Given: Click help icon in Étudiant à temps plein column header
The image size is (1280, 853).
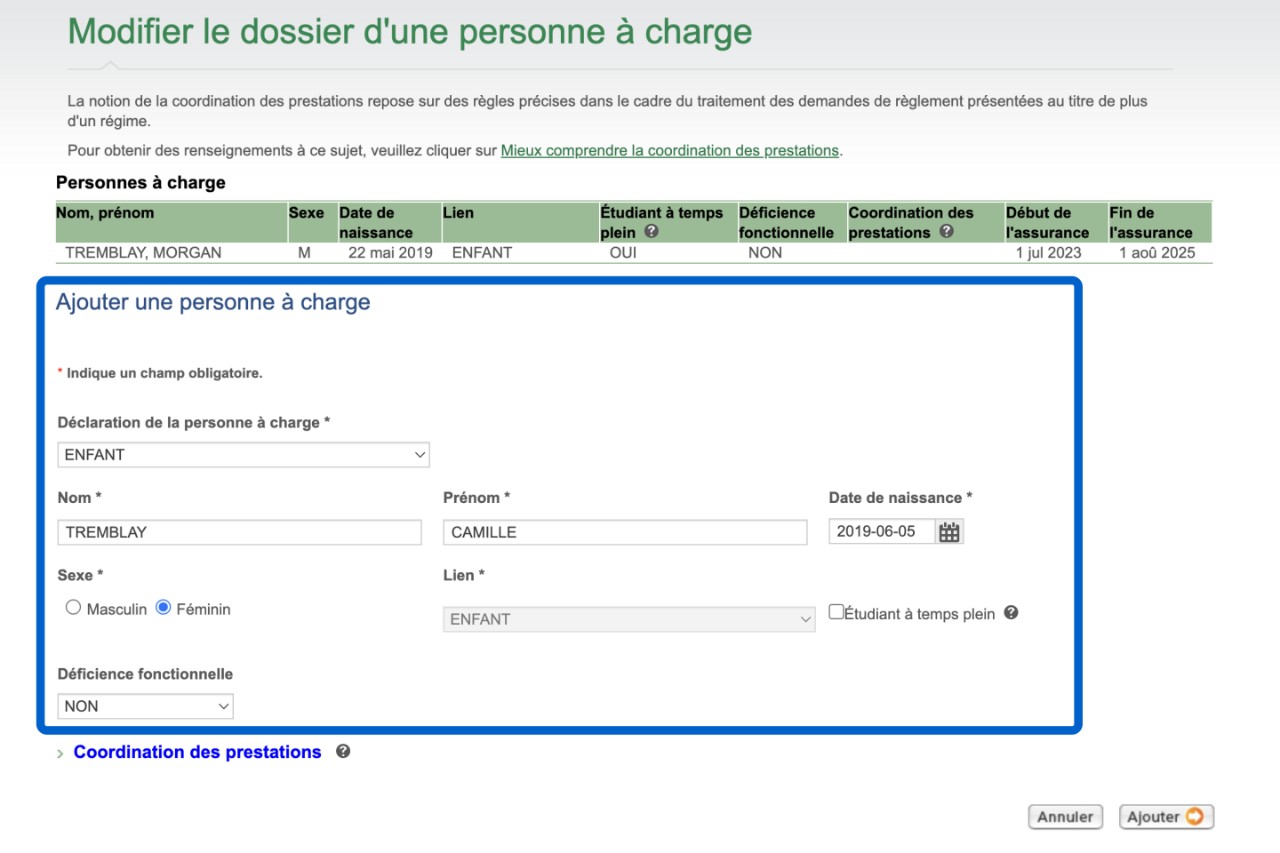Looking at the screenshot, I should click(x=652, y=232).
